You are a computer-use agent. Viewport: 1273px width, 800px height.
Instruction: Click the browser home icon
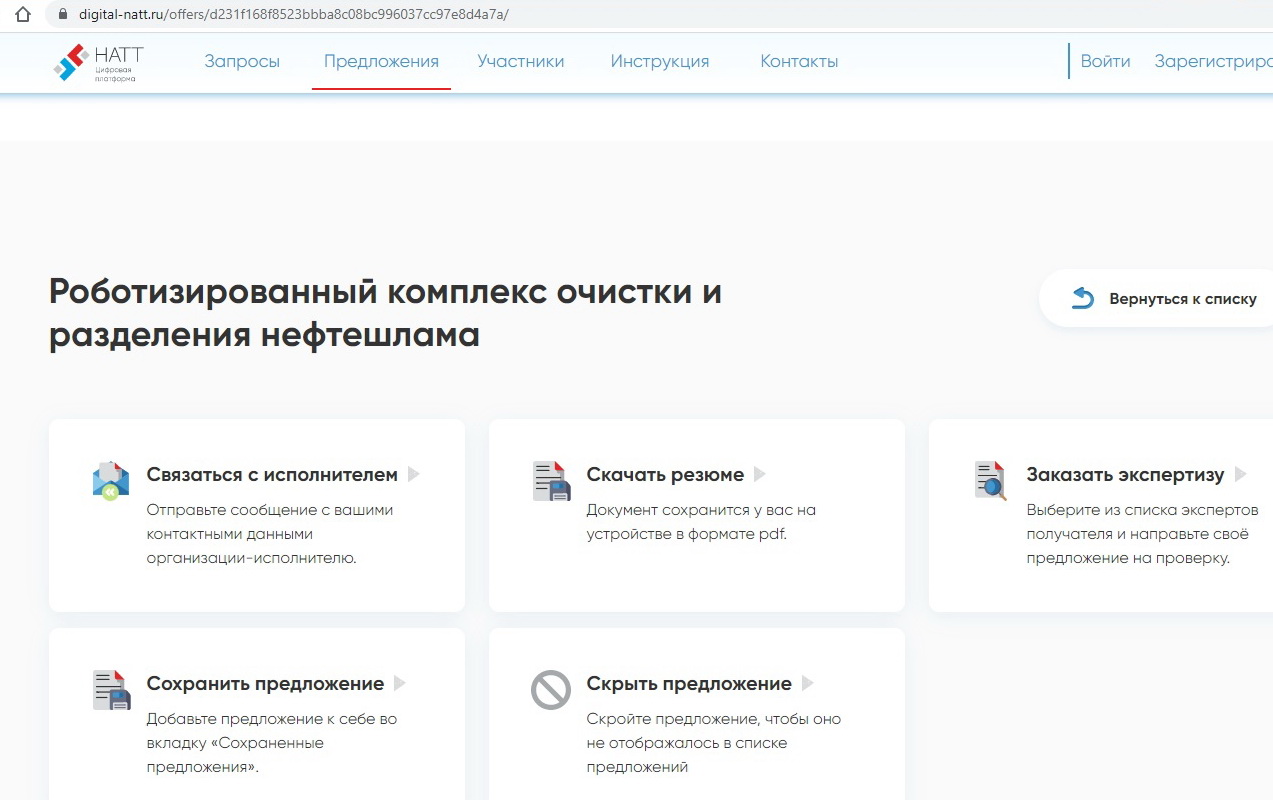(x=23, y=15)
